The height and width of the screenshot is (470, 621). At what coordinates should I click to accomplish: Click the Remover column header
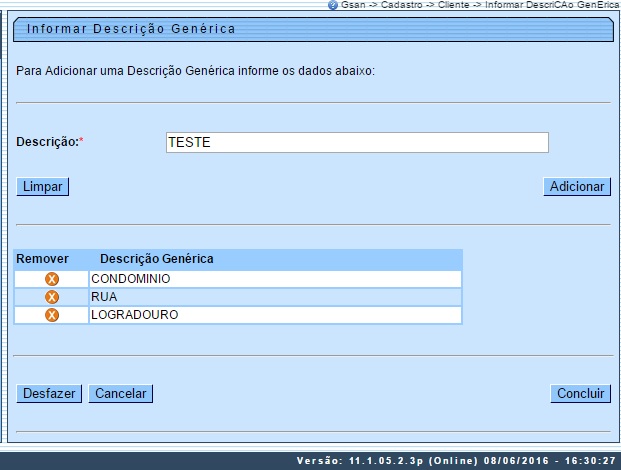point(42,259)
